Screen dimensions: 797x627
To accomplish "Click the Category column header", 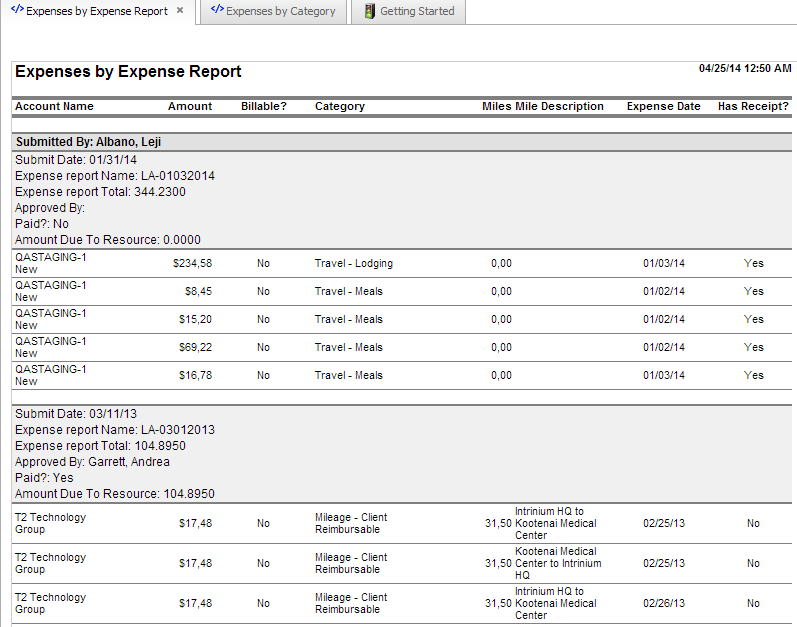I will coord(340,106).
